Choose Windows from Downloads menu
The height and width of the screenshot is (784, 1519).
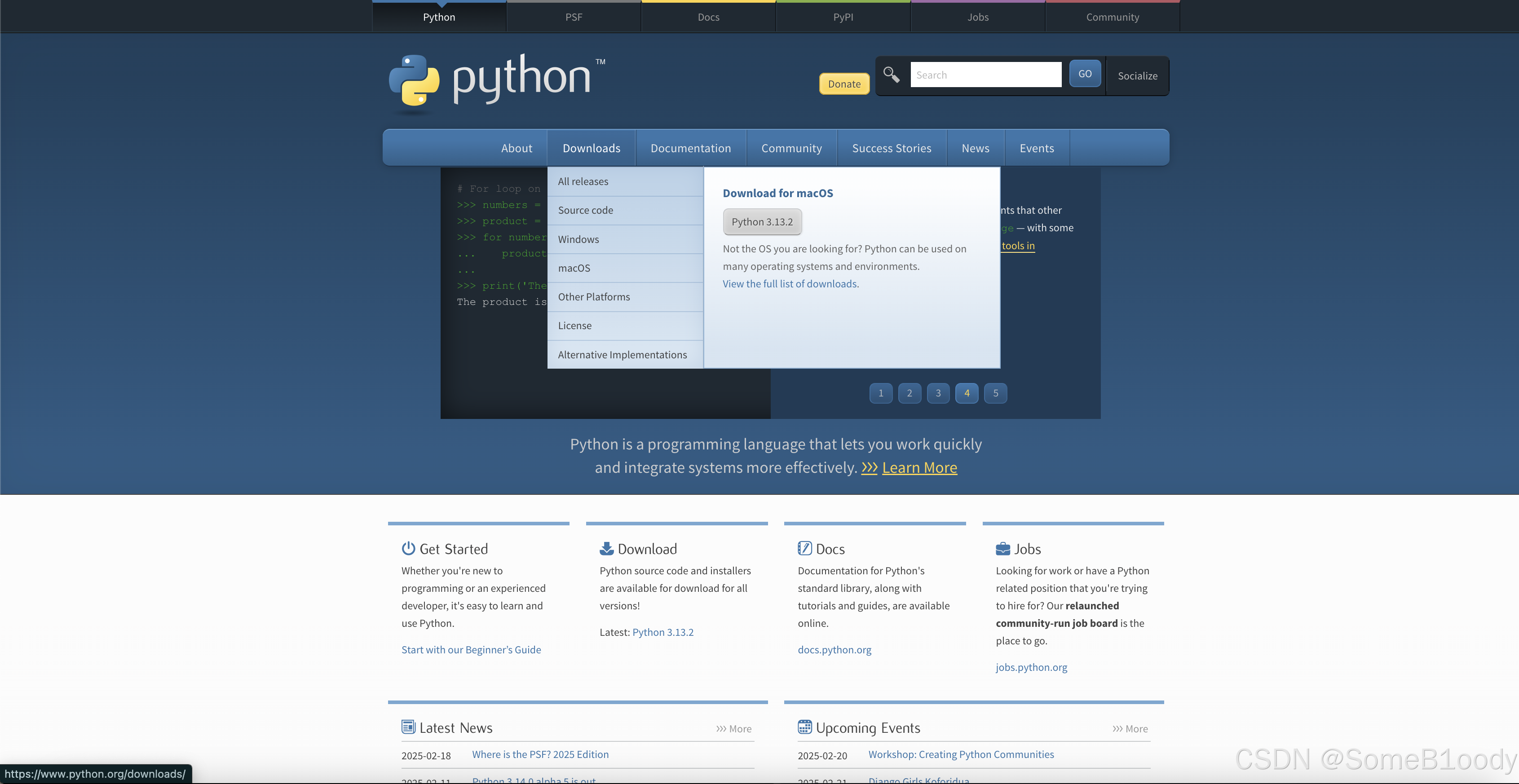[625, 239]
